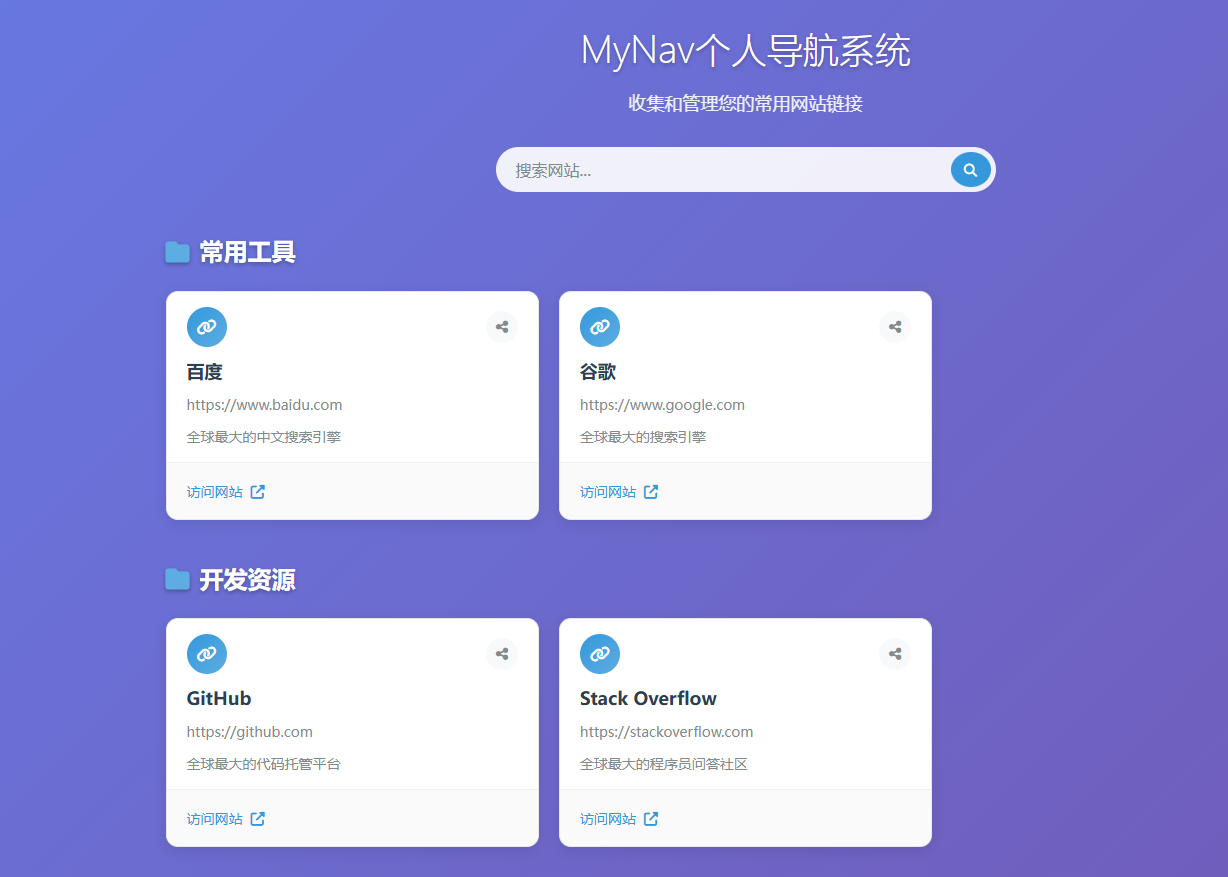This screenshot has height=877, width=1228.
Task: Click the 开发资源 category heading
Action: coord(247,579)
